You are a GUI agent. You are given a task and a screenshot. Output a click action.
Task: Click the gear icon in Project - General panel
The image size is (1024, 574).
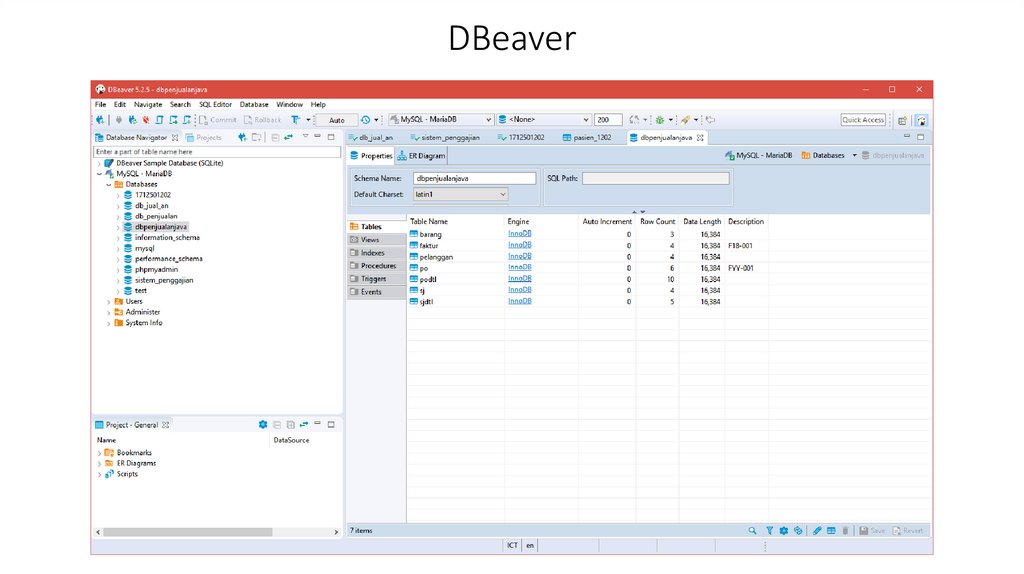(263, 424)
